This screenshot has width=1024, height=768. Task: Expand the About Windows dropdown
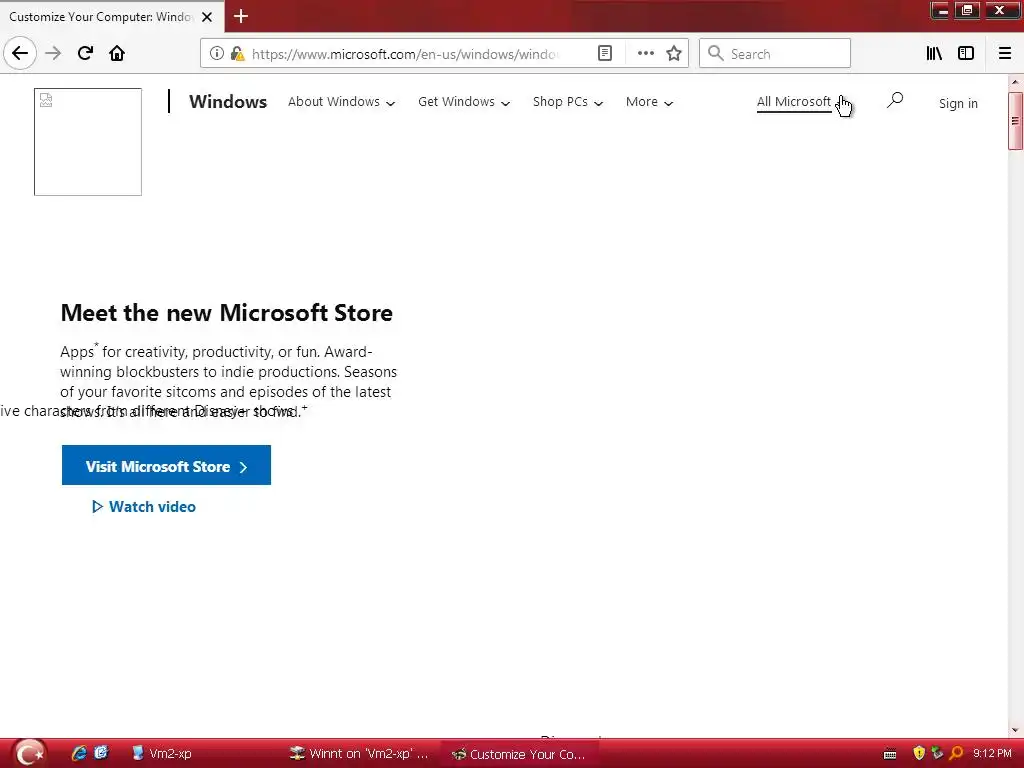(342, 102)
